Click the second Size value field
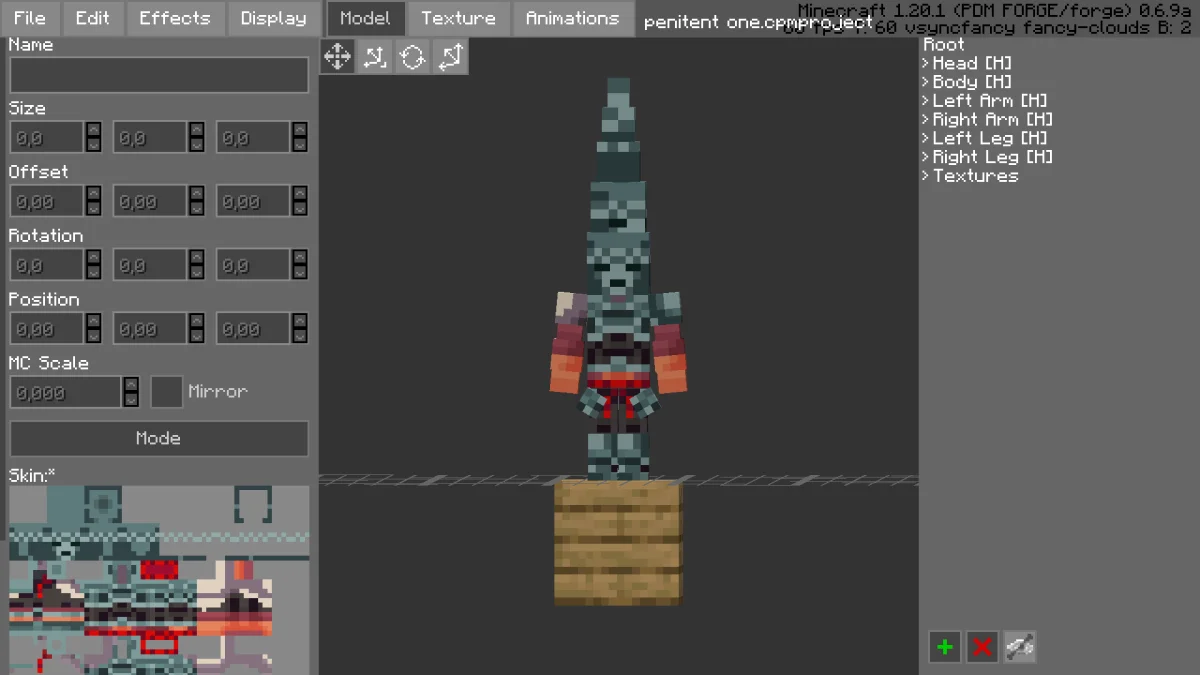Image resolution: width=1200 pixels, height=675 pixels. click(x=150, y=138)
